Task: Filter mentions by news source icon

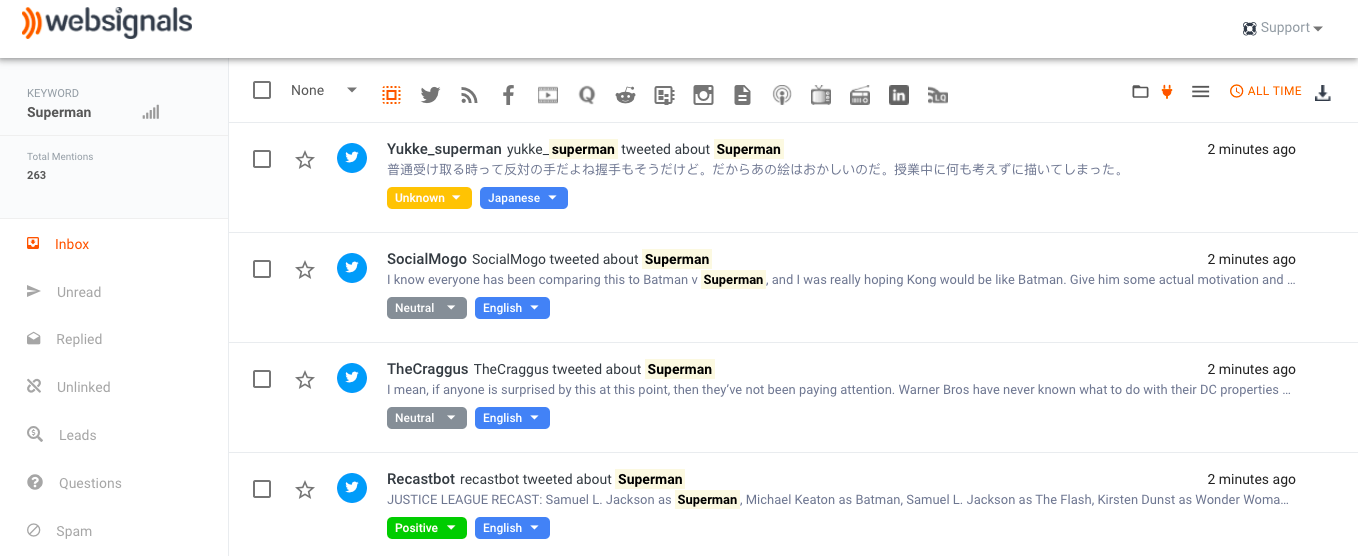Action: 665,95
